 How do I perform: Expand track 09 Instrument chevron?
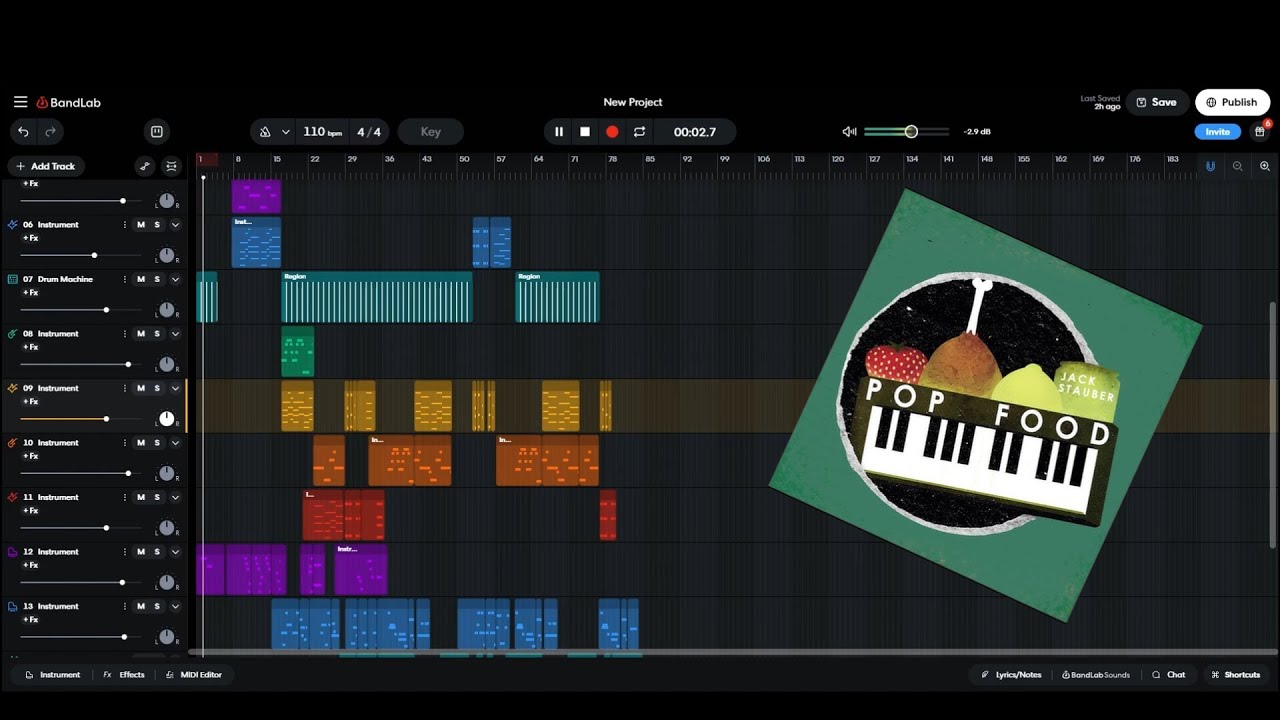(175, 388)
